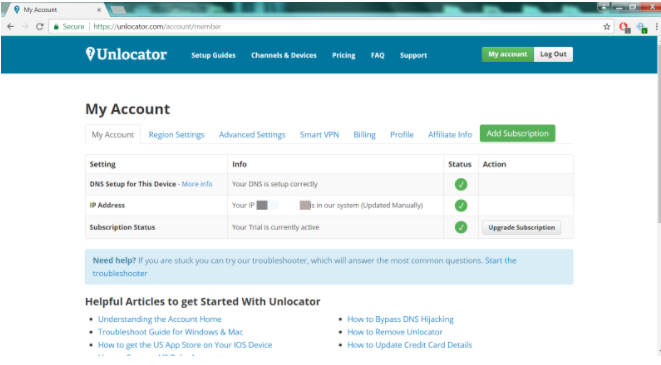Go back with browser back arrow
This screenshot has width=661, height=365.
pyautogui.click(x=11, y=27)
